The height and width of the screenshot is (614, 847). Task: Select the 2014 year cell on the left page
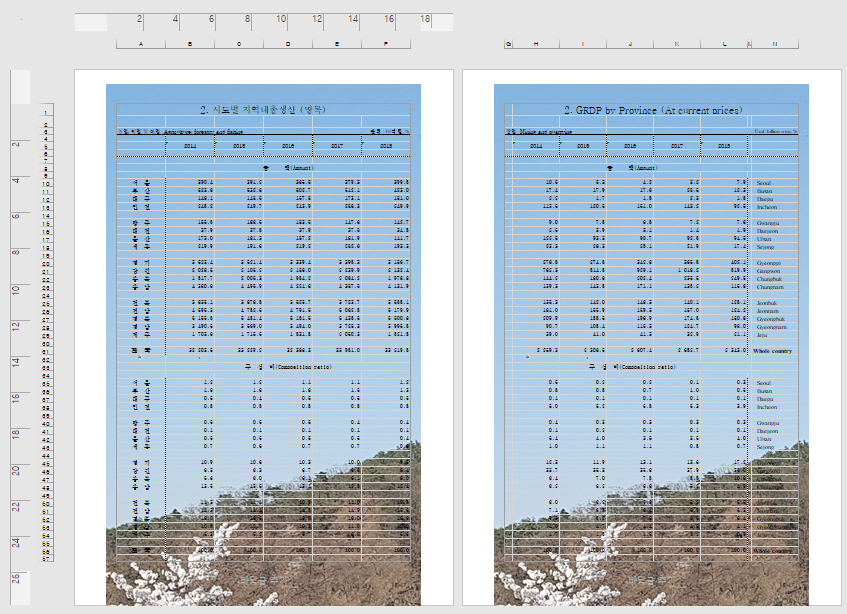190,146
